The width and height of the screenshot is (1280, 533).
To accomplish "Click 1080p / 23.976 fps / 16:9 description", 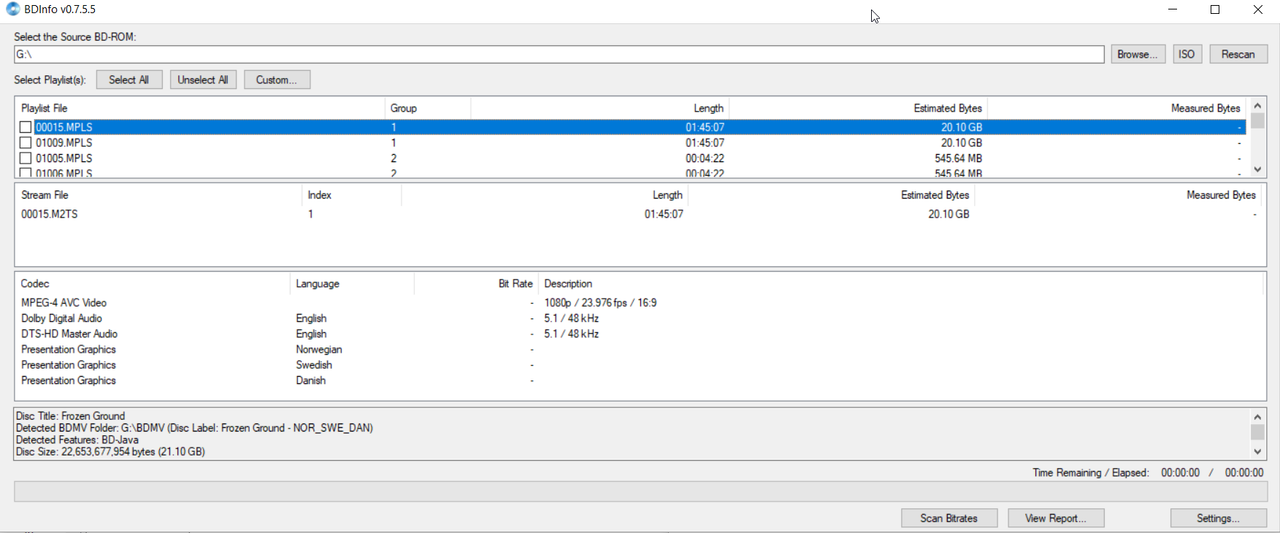I will point(600,303).
